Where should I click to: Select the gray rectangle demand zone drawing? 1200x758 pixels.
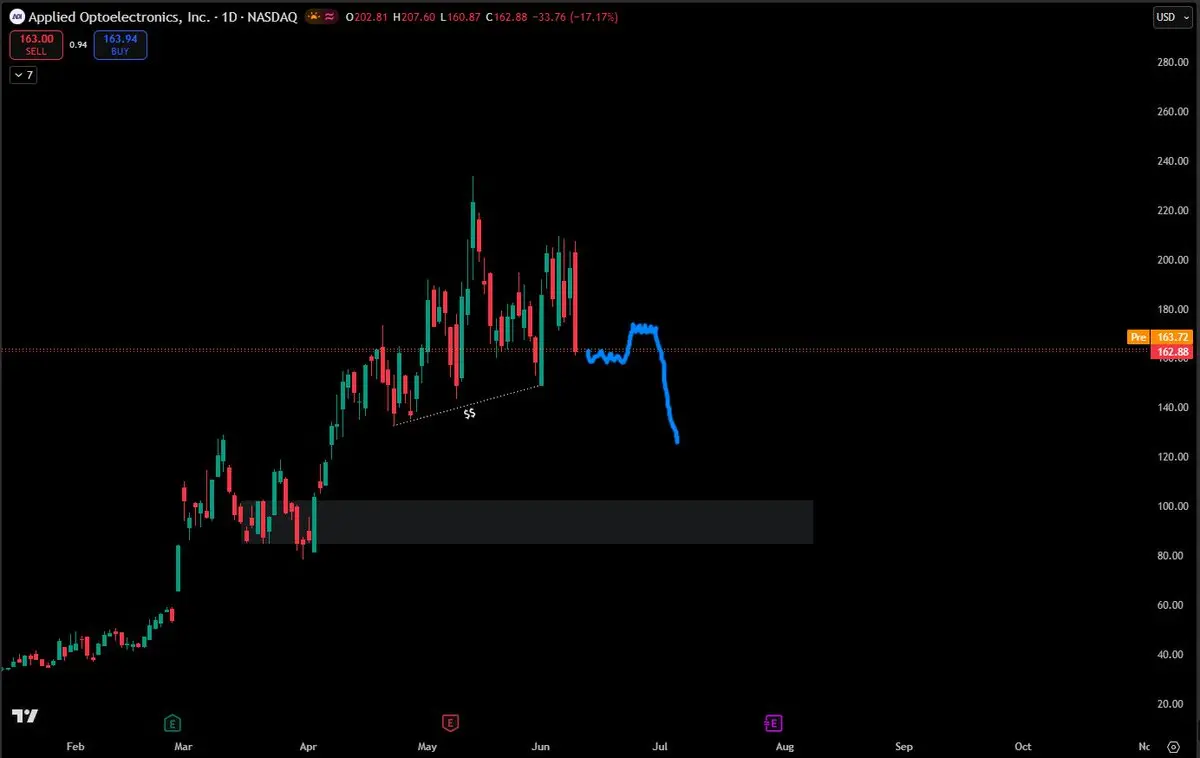tap(528, 522)
